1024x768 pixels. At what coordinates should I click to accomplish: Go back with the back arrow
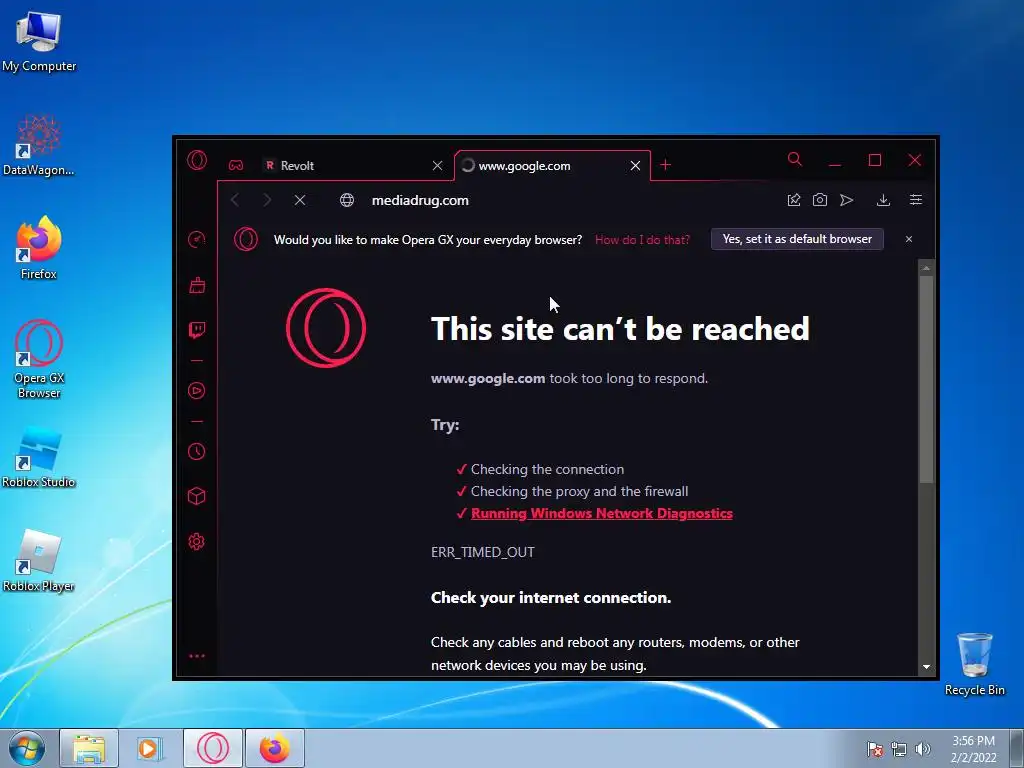236,200
